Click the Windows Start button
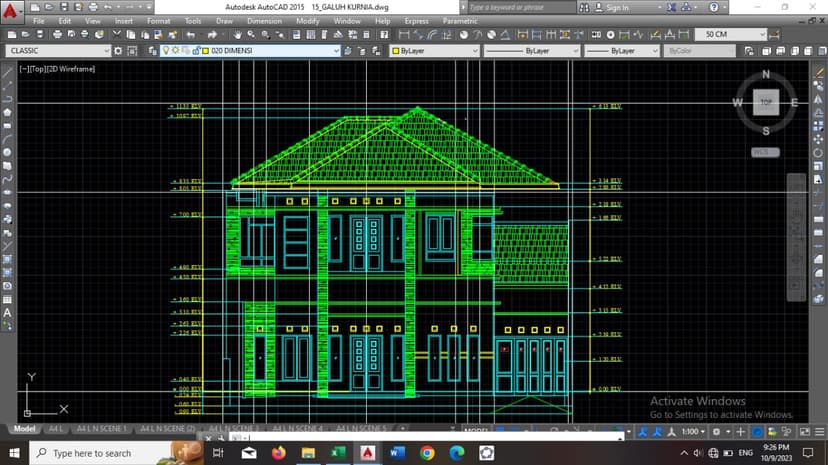Viewport: 828px width, 465px height. tap(14, 453)
